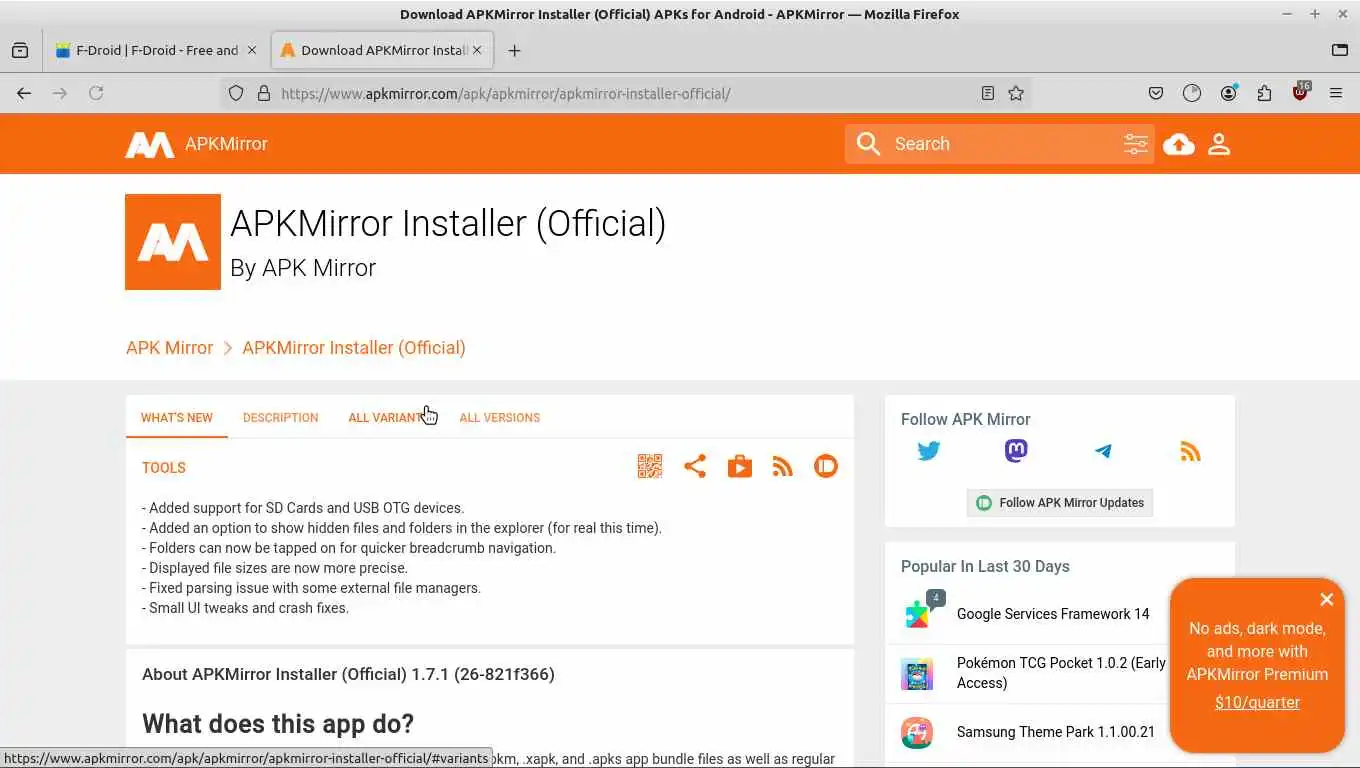The height and width of the screenshot is (768, 1360).
Task: Click Pokémon TCG Pocket app thumbnail
Action: (917, 673)
